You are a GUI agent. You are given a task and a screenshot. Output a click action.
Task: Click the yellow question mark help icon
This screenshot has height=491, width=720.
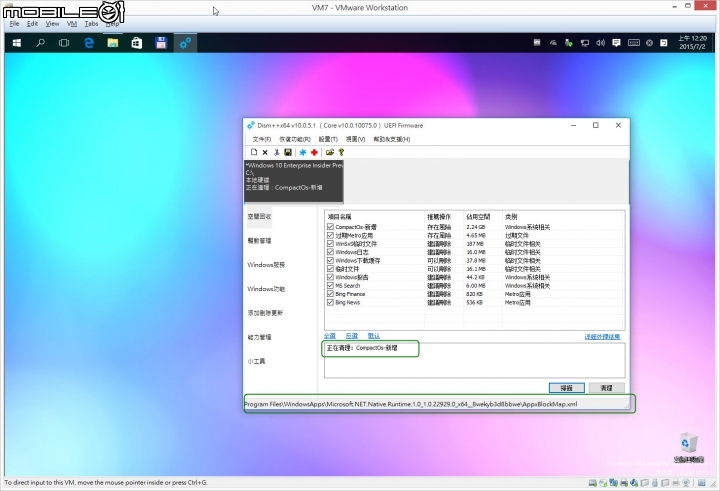pos(341,152)
